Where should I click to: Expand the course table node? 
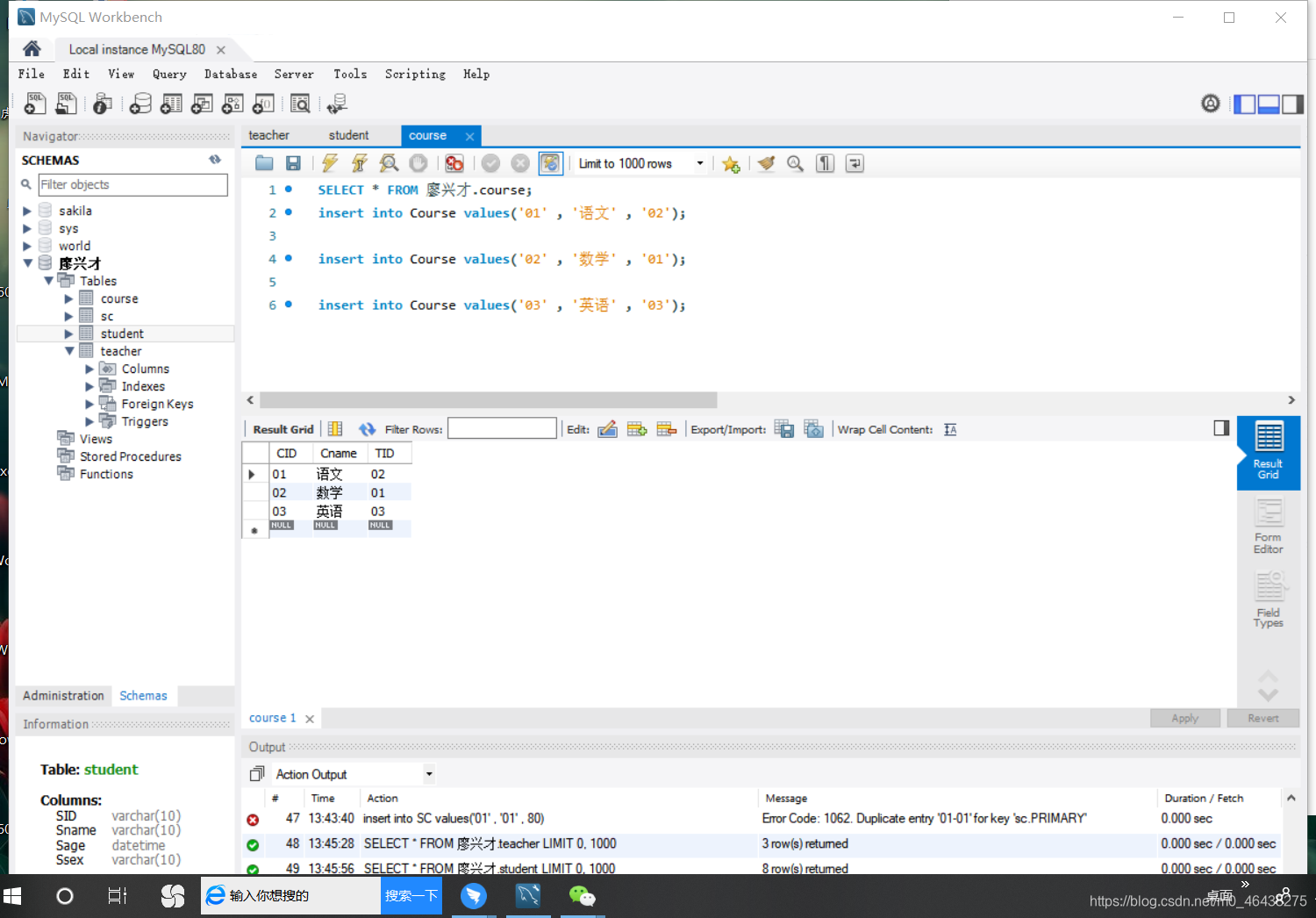coord(69,298)
